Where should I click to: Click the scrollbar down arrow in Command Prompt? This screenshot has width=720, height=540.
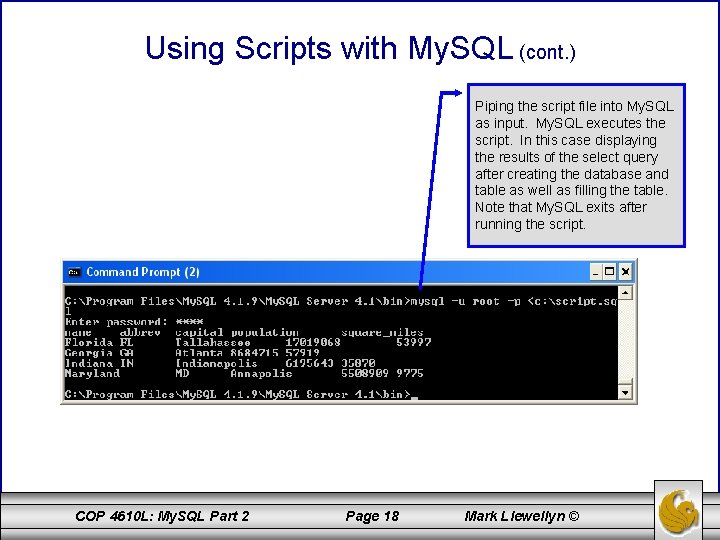[625, 393]
